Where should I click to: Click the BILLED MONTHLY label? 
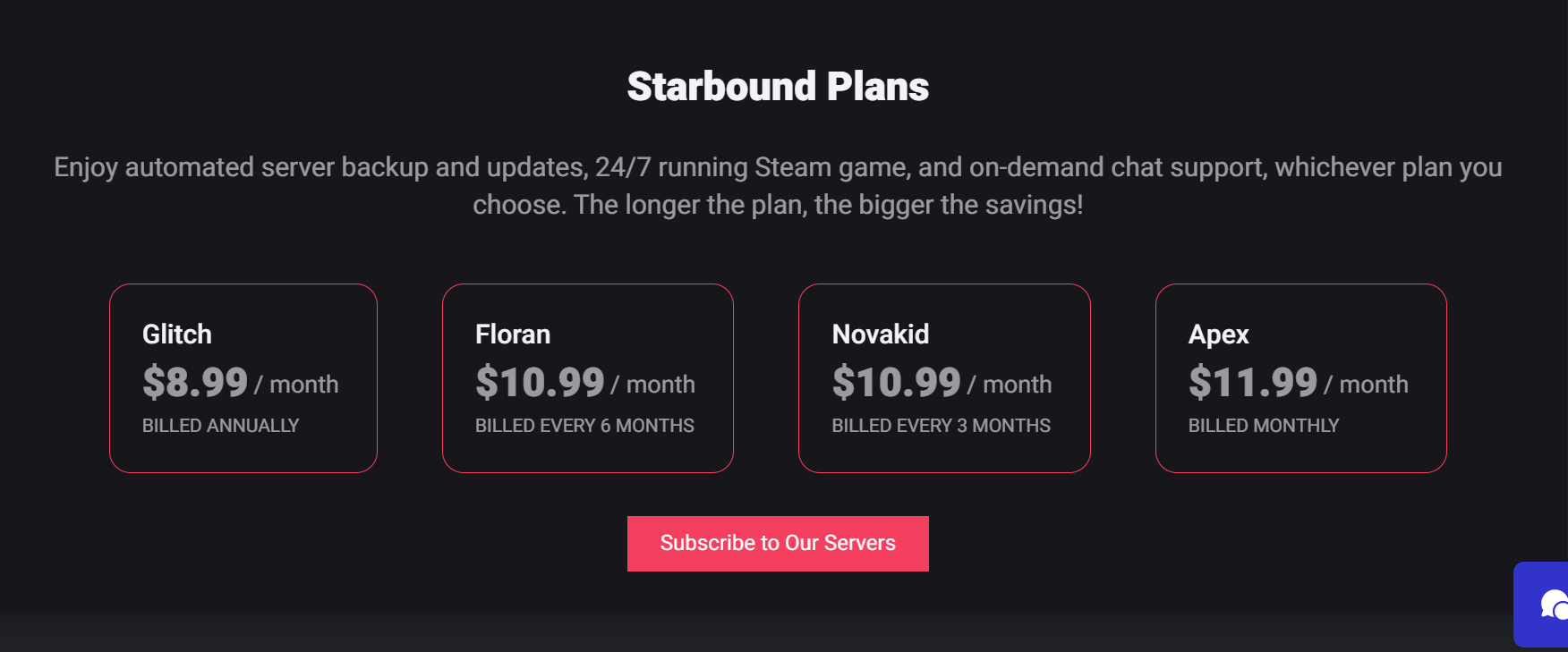click(1263, 426)
